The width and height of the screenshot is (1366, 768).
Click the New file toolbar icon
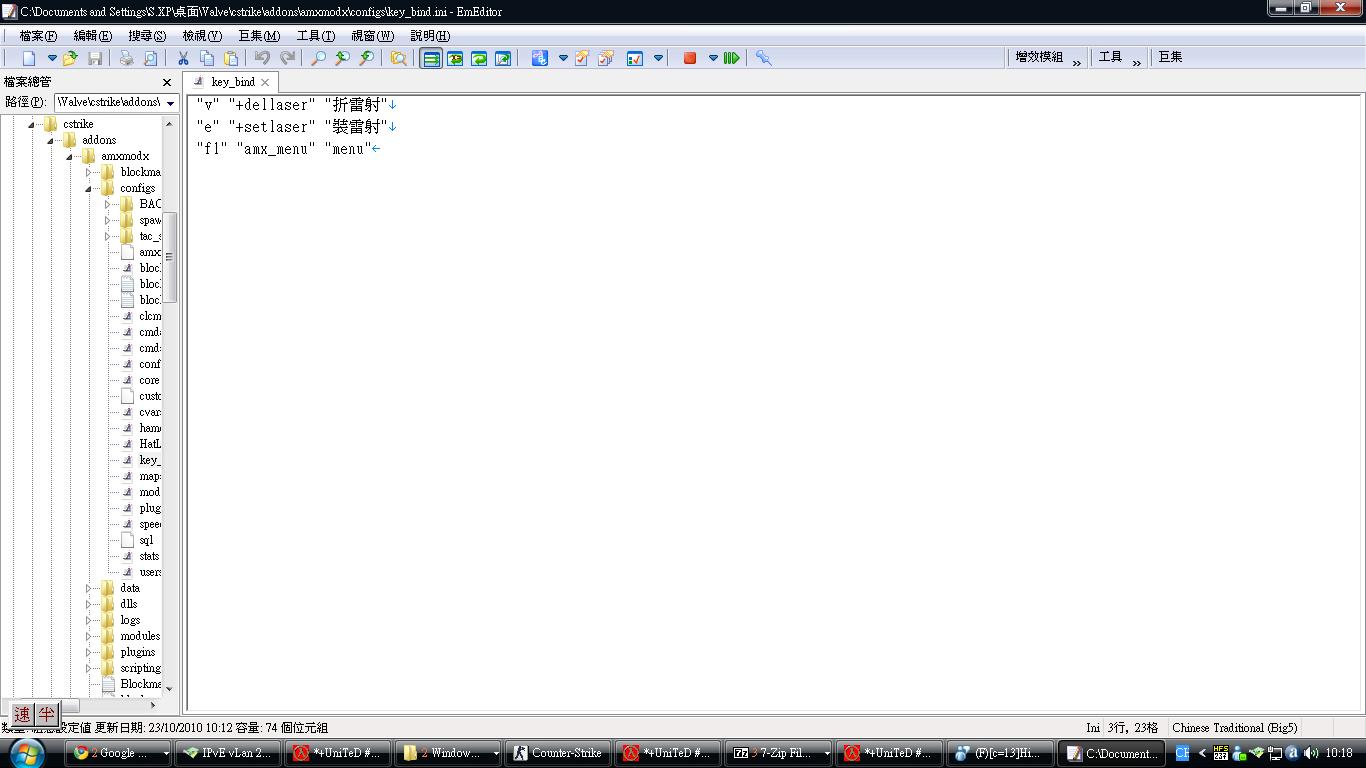click(29, 58)
